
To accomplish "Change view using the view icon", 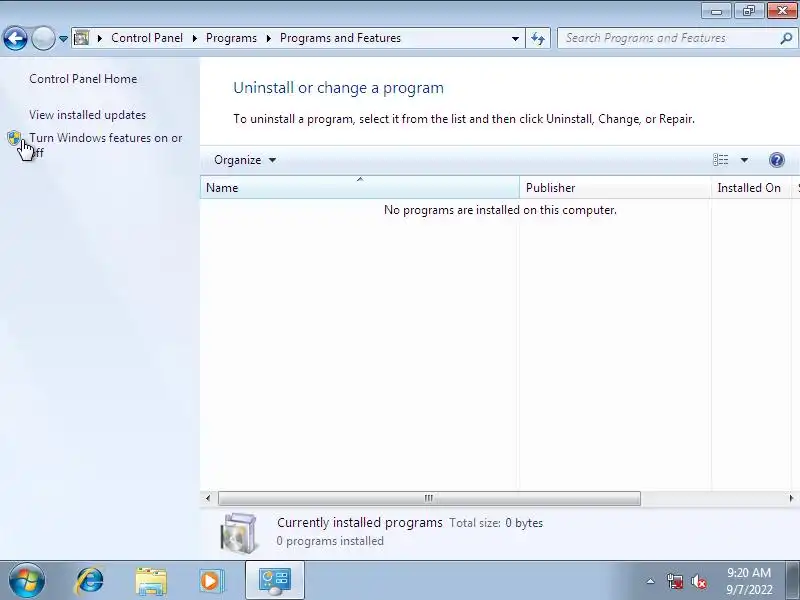I will click(720, 160).
